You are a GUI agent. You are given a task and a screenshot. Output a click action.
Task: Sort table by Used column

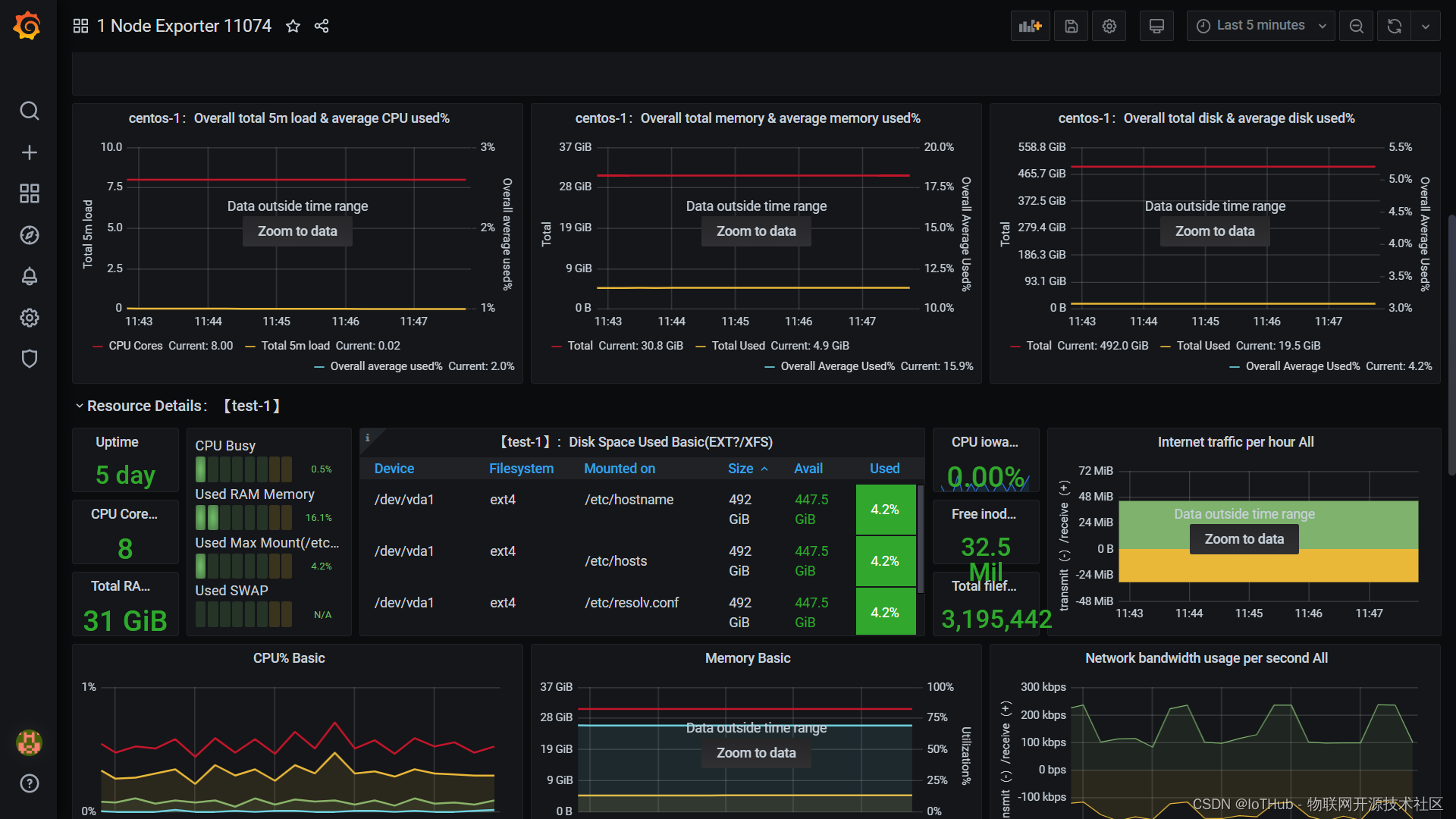[x=884, y=469]
